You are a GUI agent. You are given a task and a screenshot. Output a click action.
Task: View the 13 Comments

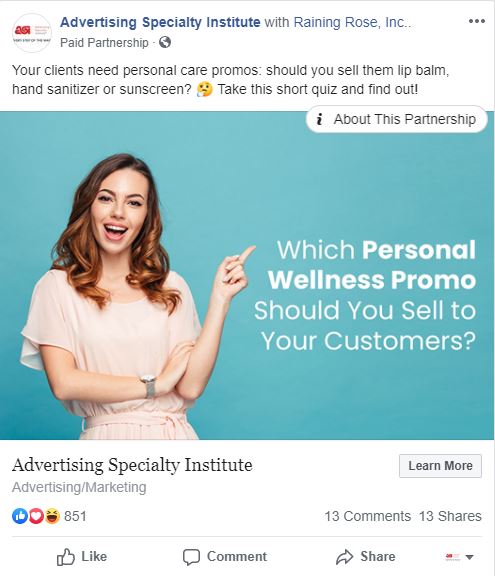[x=368, y=516]
